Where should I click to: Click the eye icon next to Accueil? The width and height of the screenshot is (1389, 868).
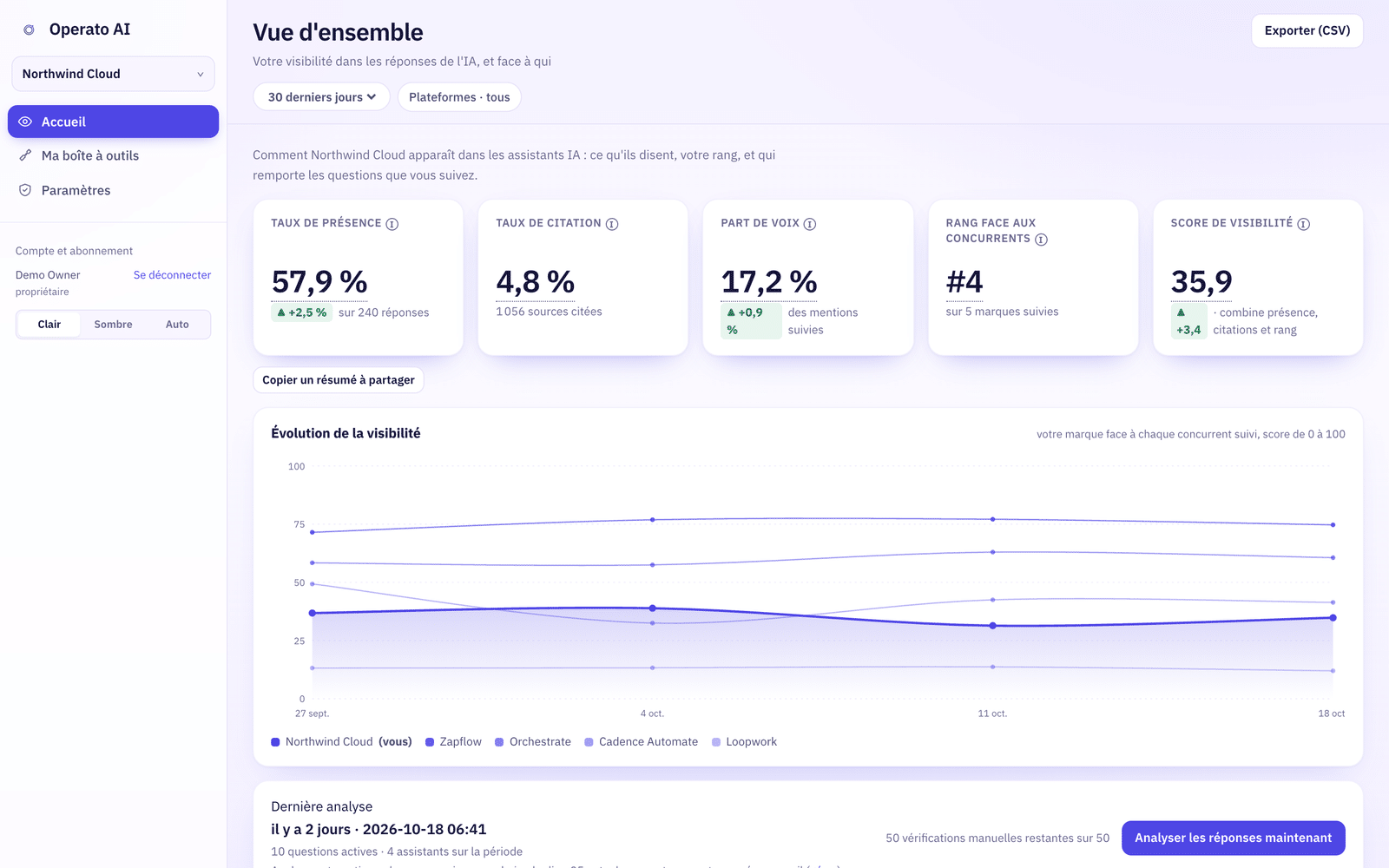[25, 122]
